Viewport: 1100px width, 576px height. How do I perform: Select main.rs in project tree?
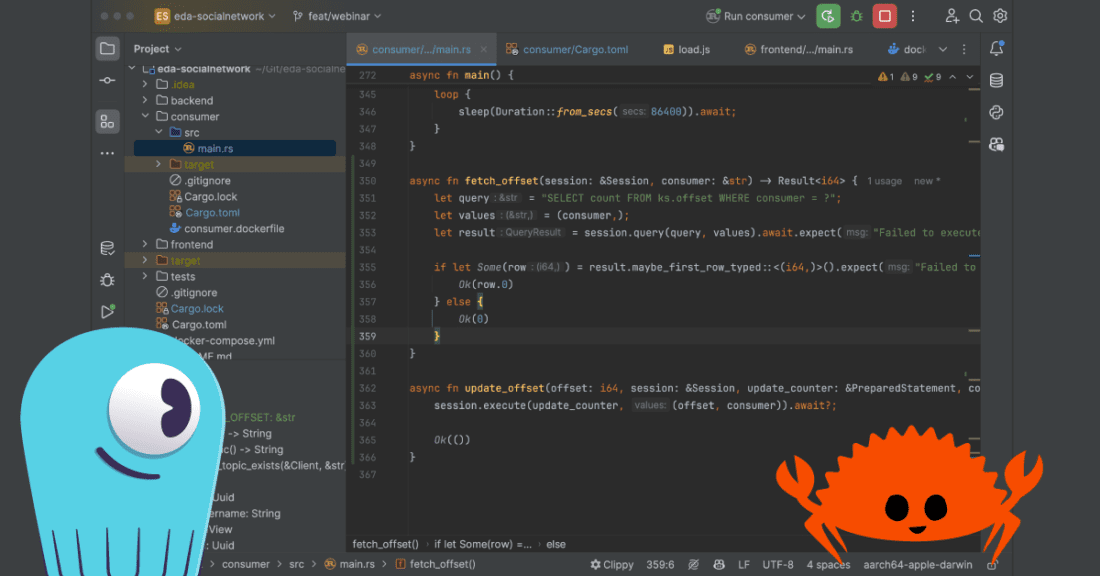pyautogui.click(x=234, y=148)
